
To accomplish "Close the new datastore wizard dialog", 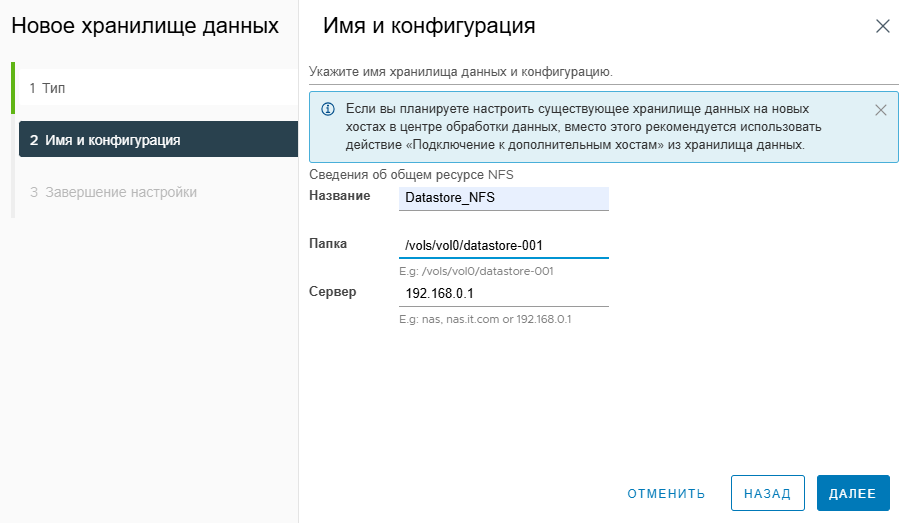I will [x=882, y=26].
